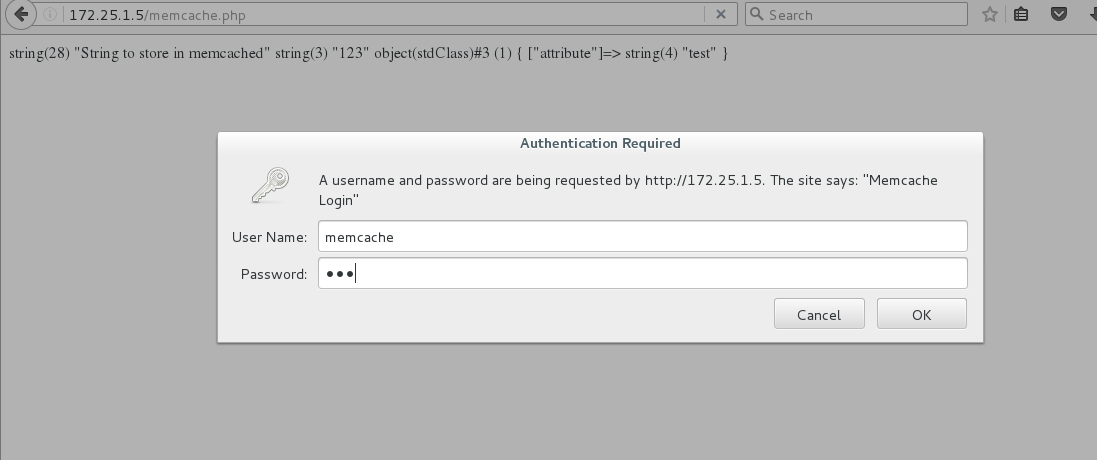Image resolution: width=1097 pixels, height=460 pixels.
Task: Click the magnifier icon in search box
Action: [757, 15]
